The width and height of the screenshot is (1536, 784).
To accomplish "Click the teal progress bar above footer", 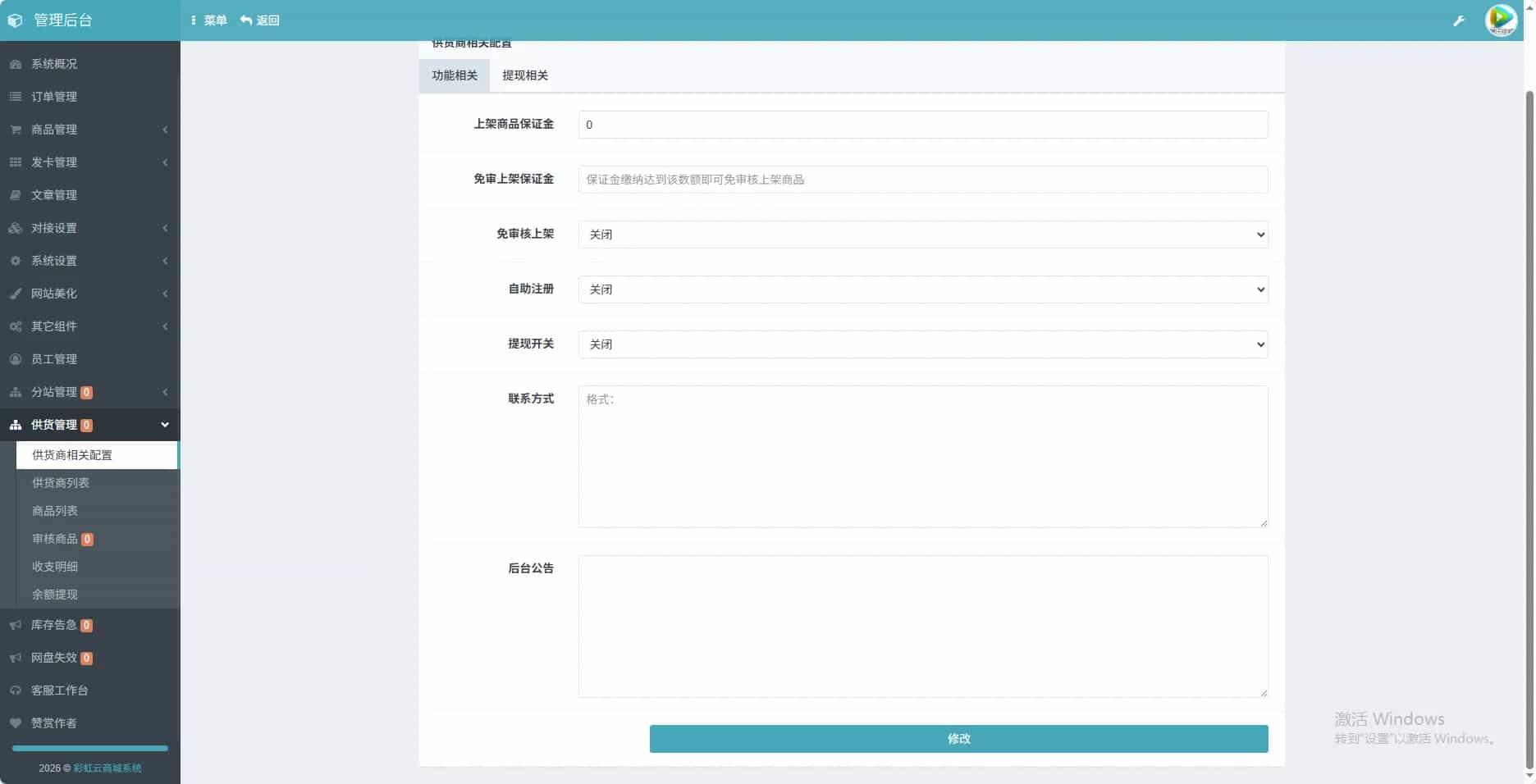I will (x=89, y=748).
